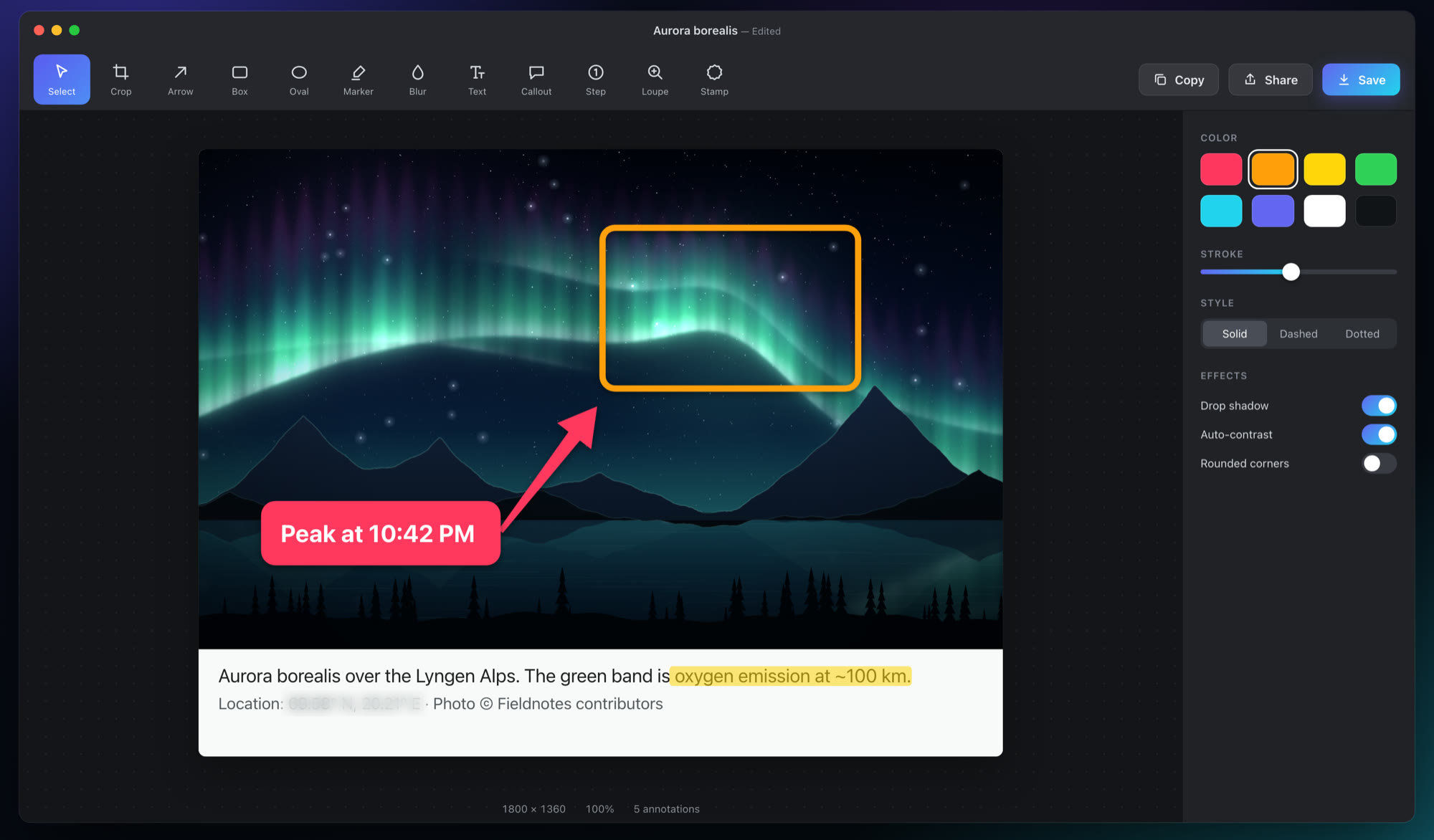The height and width of the screenshot is (840, 1434).
Task: Choose the Arrow tool
Action: click(180, 80)
